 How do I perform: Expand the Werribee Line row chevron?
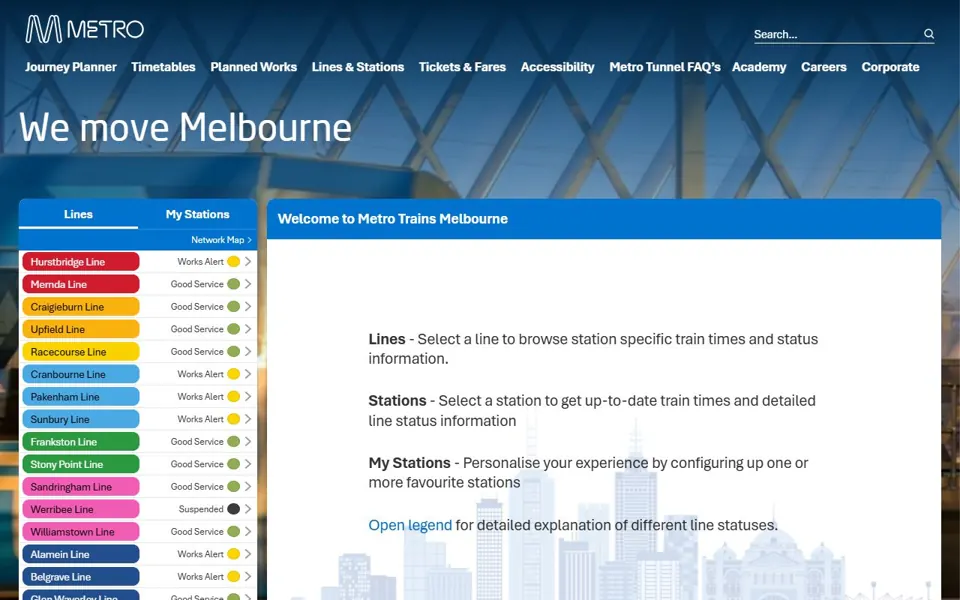pos(248,509)
